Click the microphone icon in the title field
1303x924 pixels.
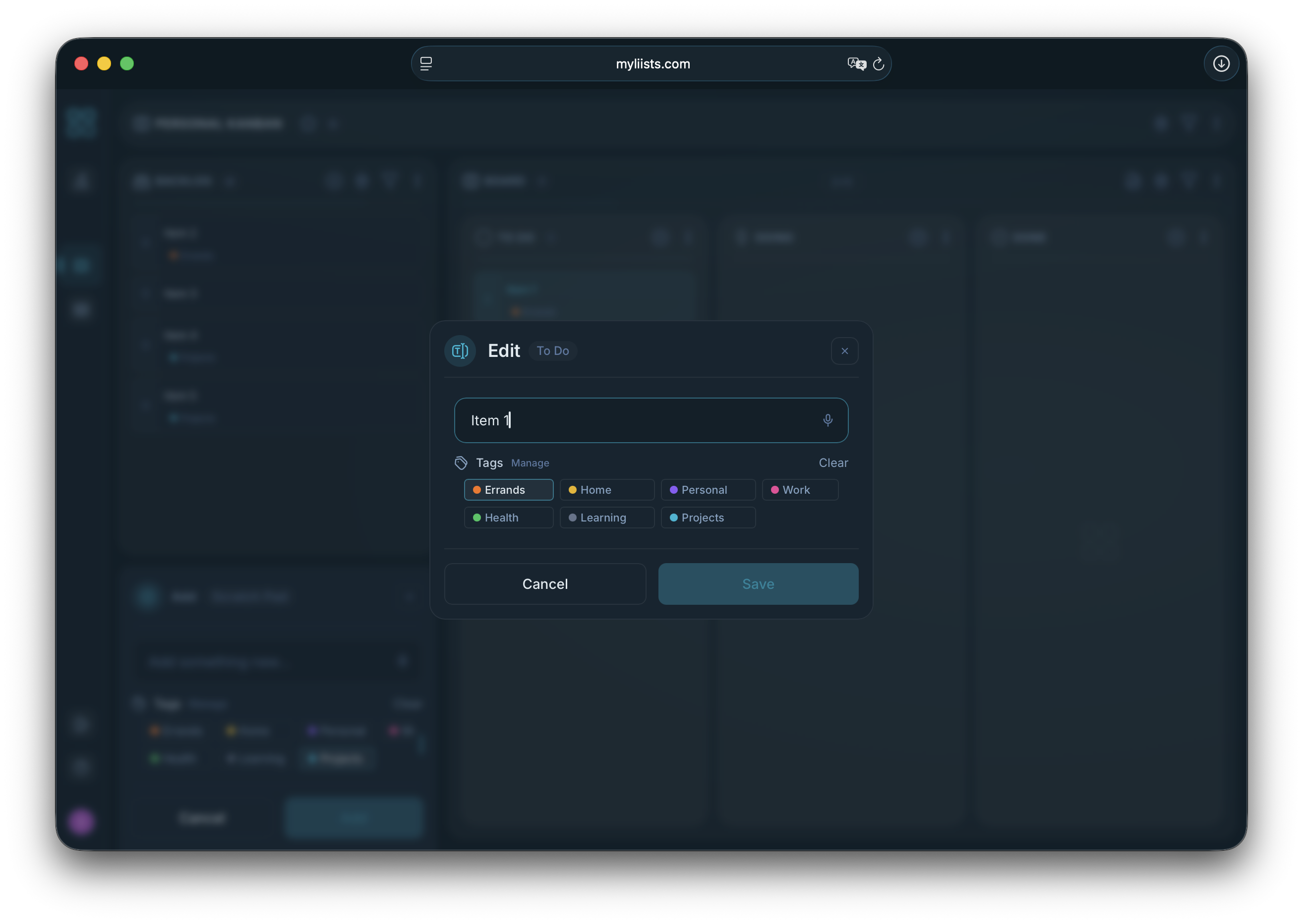coord(828,420)
